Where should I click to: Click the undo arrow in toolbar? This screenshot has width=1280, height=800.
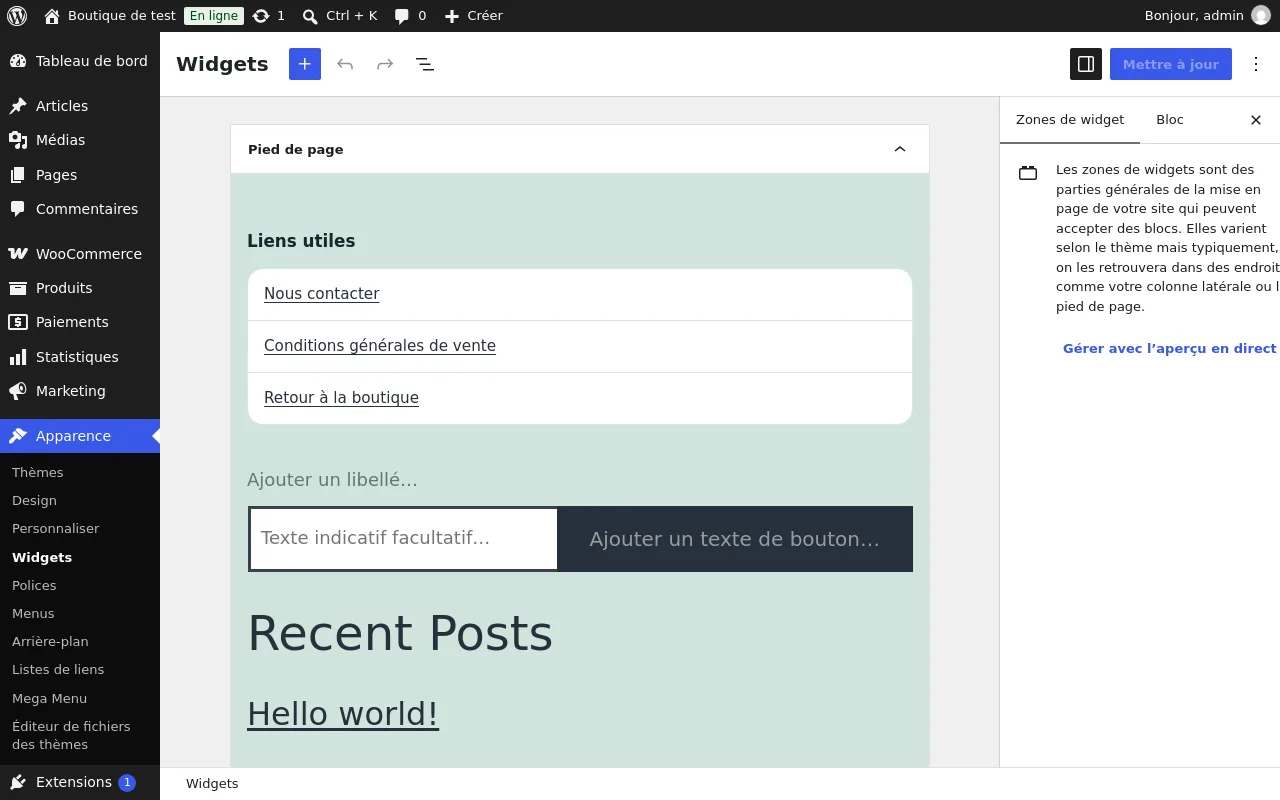point(345,64)
